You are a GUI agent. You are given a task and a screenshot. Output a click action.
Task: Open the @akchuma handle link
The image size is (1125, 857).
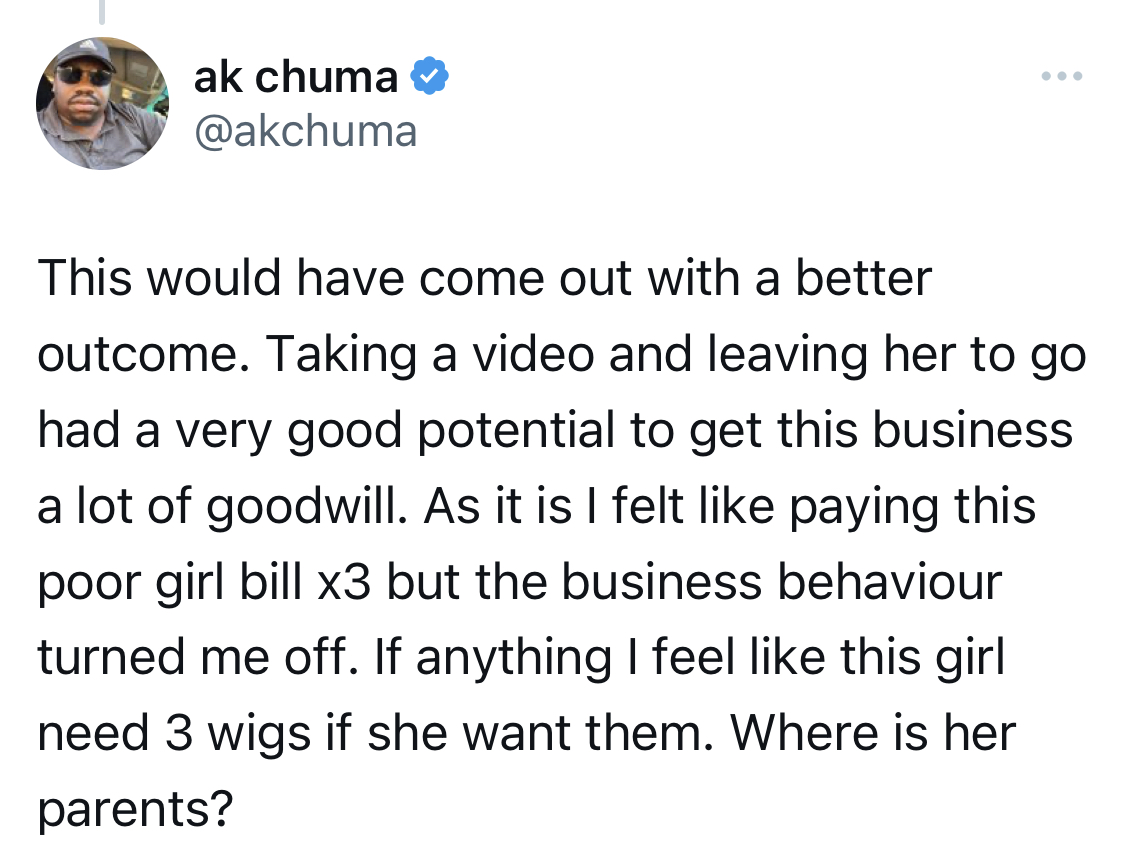coord(306,131)
